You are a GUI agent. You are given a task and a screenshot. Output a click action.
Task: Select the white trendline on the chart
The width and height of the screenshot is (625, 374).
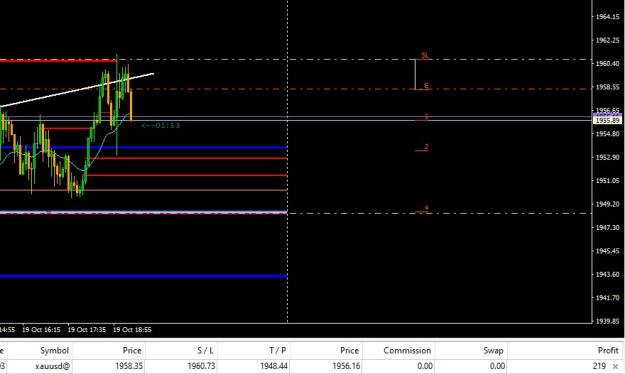pyautogui.click(x=77, y=90)
